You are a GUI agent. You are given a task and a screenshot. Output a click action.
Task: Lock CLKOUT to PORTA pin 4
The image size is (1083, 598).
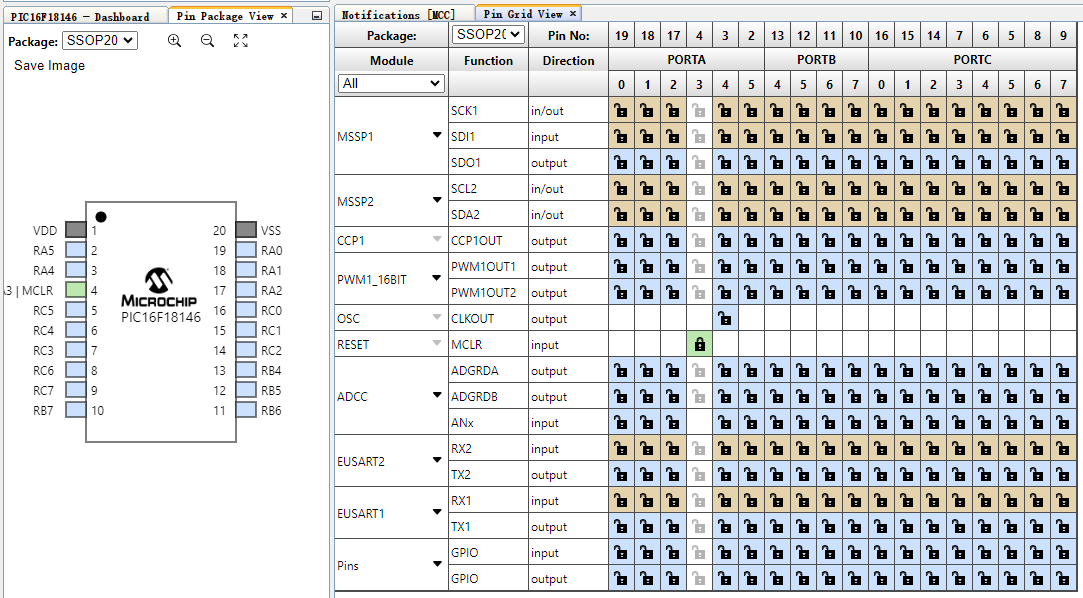point(725,318)
